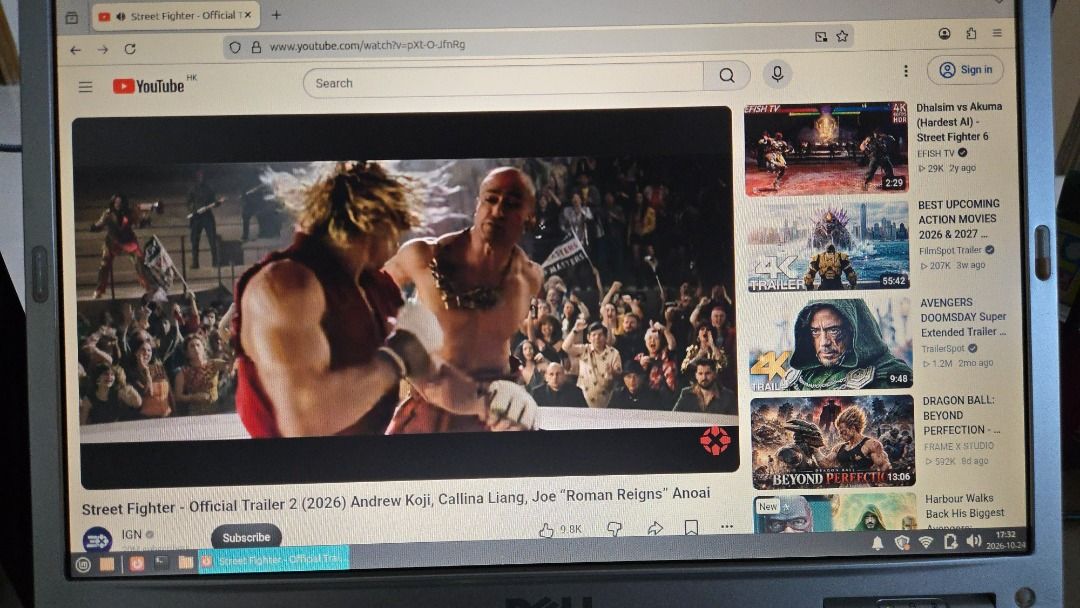Open tracking protection shield in address bar
Image resolution: width=1080 pixels, height=608 pixels.
click(235, 48)
